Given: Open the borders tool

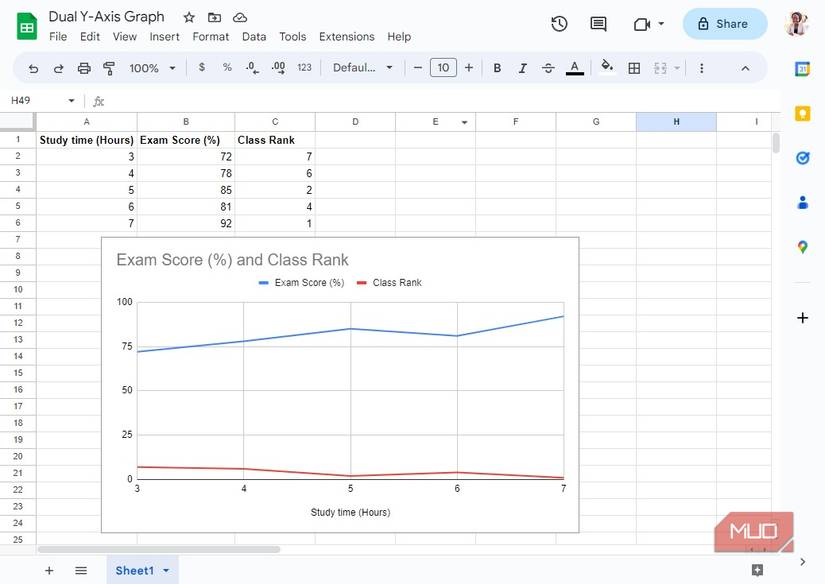Looking at the screenshot, I should (x=634, y=67).
